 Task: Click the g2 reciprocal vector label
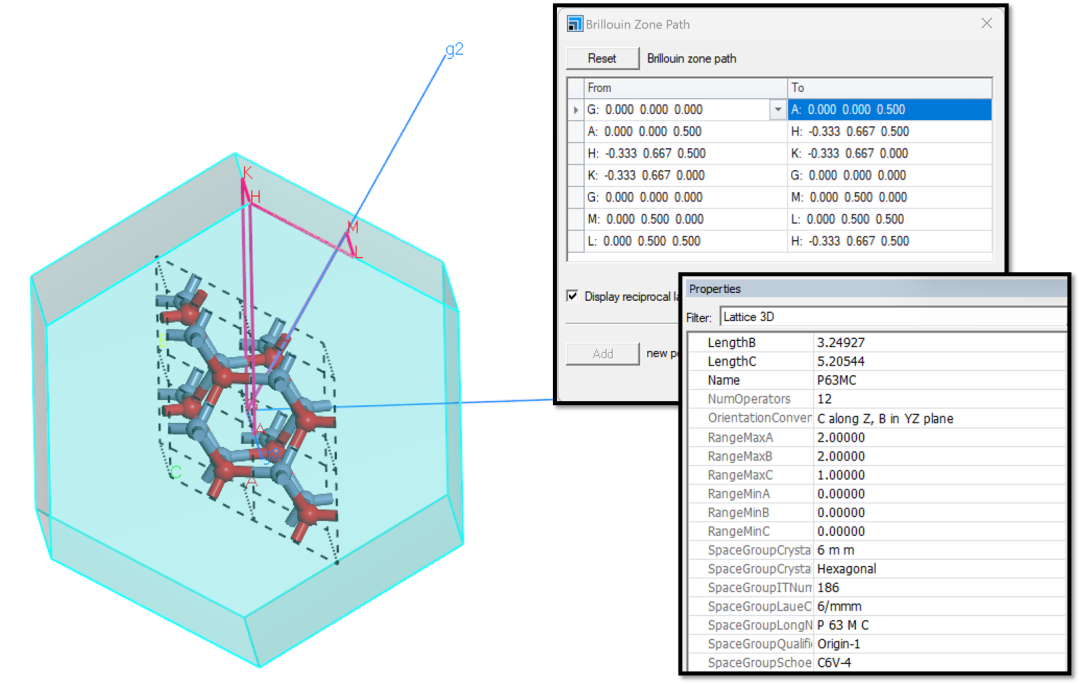click(x=454, y=50)
